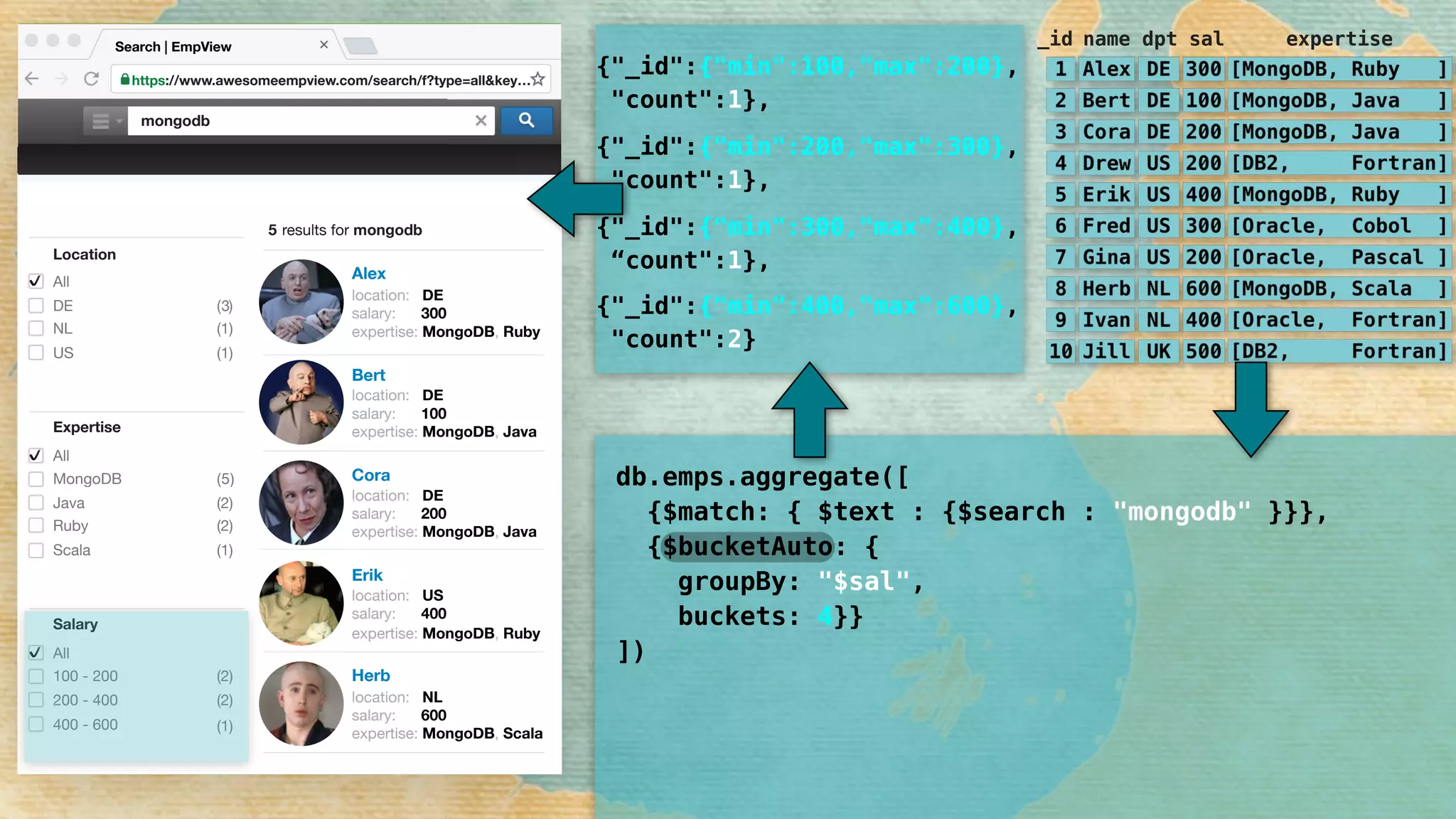The width and height of the screenshot is (1456, 819).
Task: Click the browser forward arrow
Action: (62, 79)
